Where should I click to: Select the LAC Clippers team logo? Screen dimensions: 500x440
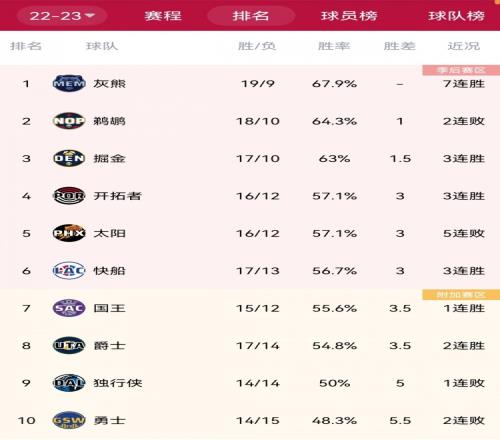69,270
